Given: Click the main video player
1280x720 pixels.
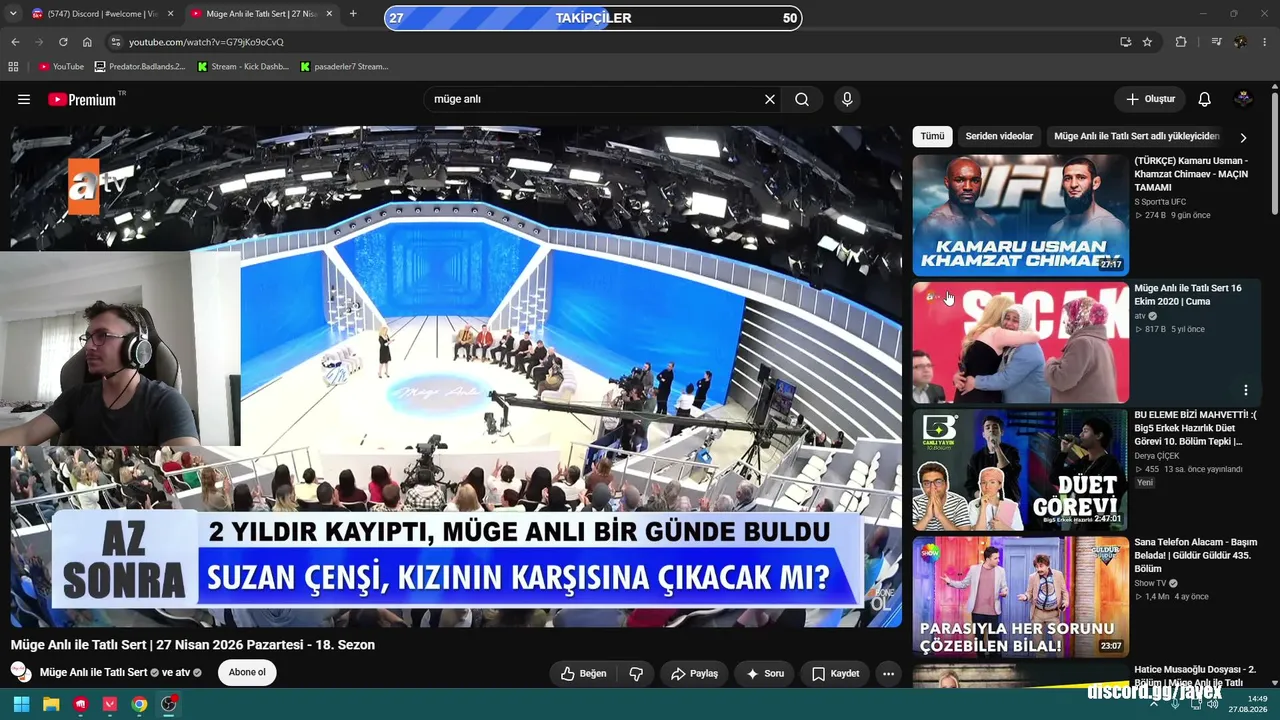Looking at the screenshot, I should tap(456, 377).
